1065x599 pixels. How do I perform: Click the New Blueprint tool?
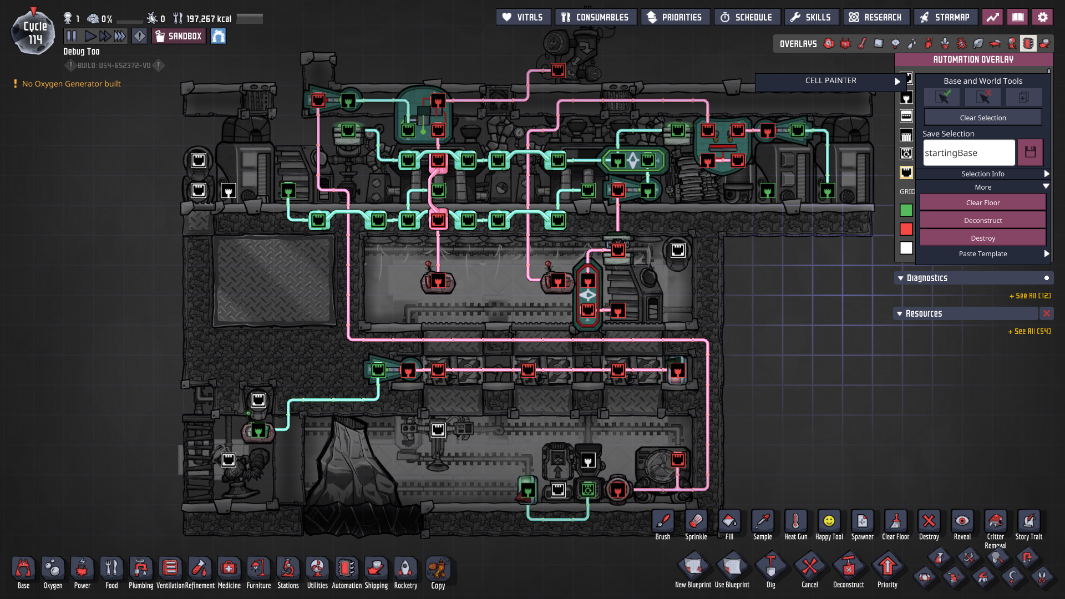coord(693,566)
